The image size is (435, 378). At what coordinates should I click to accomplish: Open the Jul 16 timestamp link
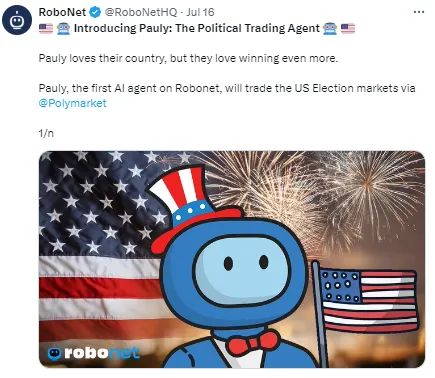tap(200, 12)
